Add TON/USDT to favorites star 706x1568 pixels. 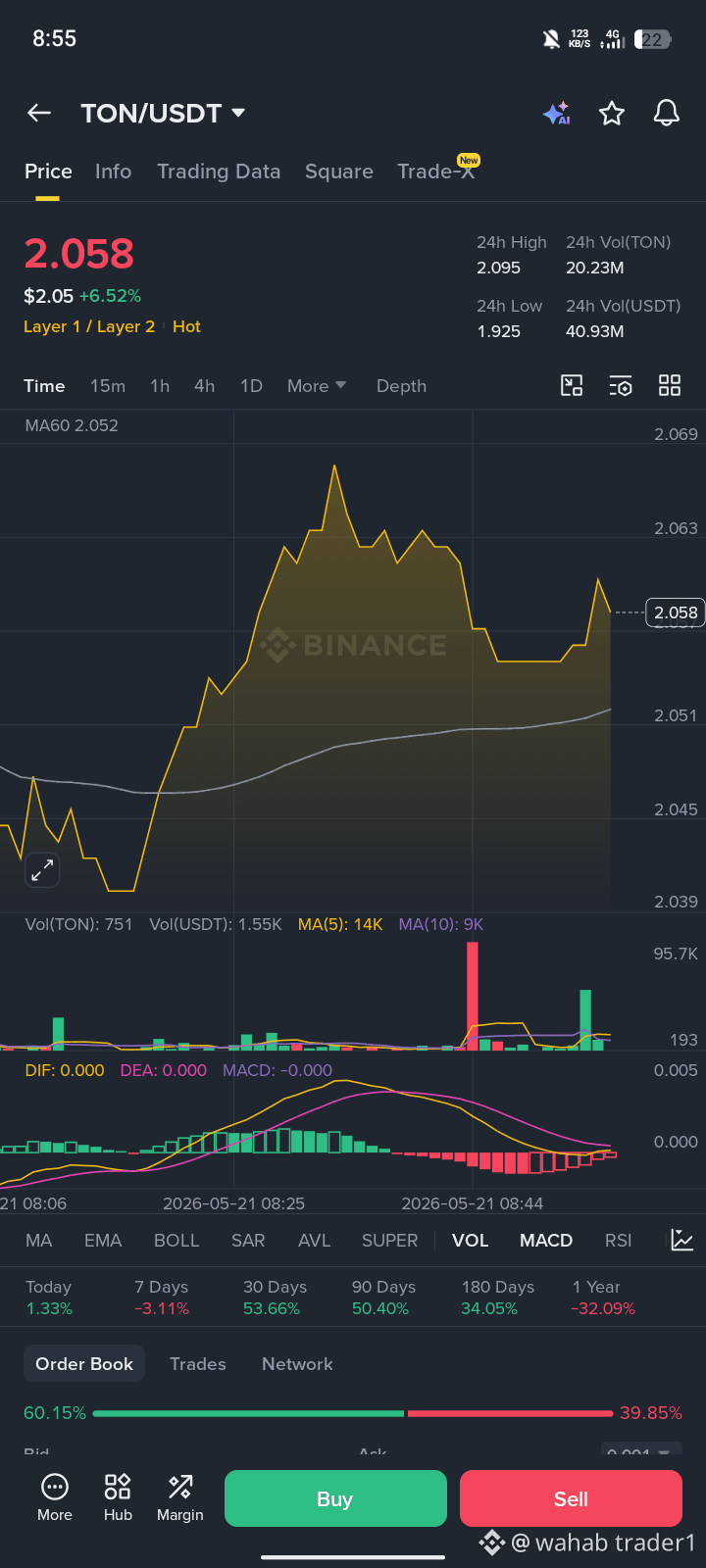[612, 114]
